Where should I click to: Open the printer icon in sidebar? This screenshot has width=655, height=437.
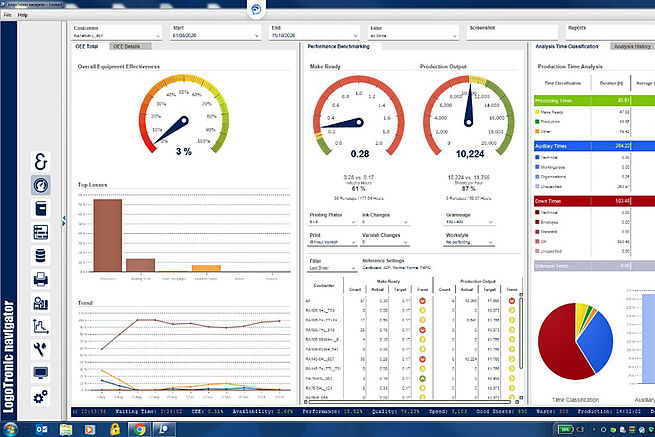coord(41,279)
